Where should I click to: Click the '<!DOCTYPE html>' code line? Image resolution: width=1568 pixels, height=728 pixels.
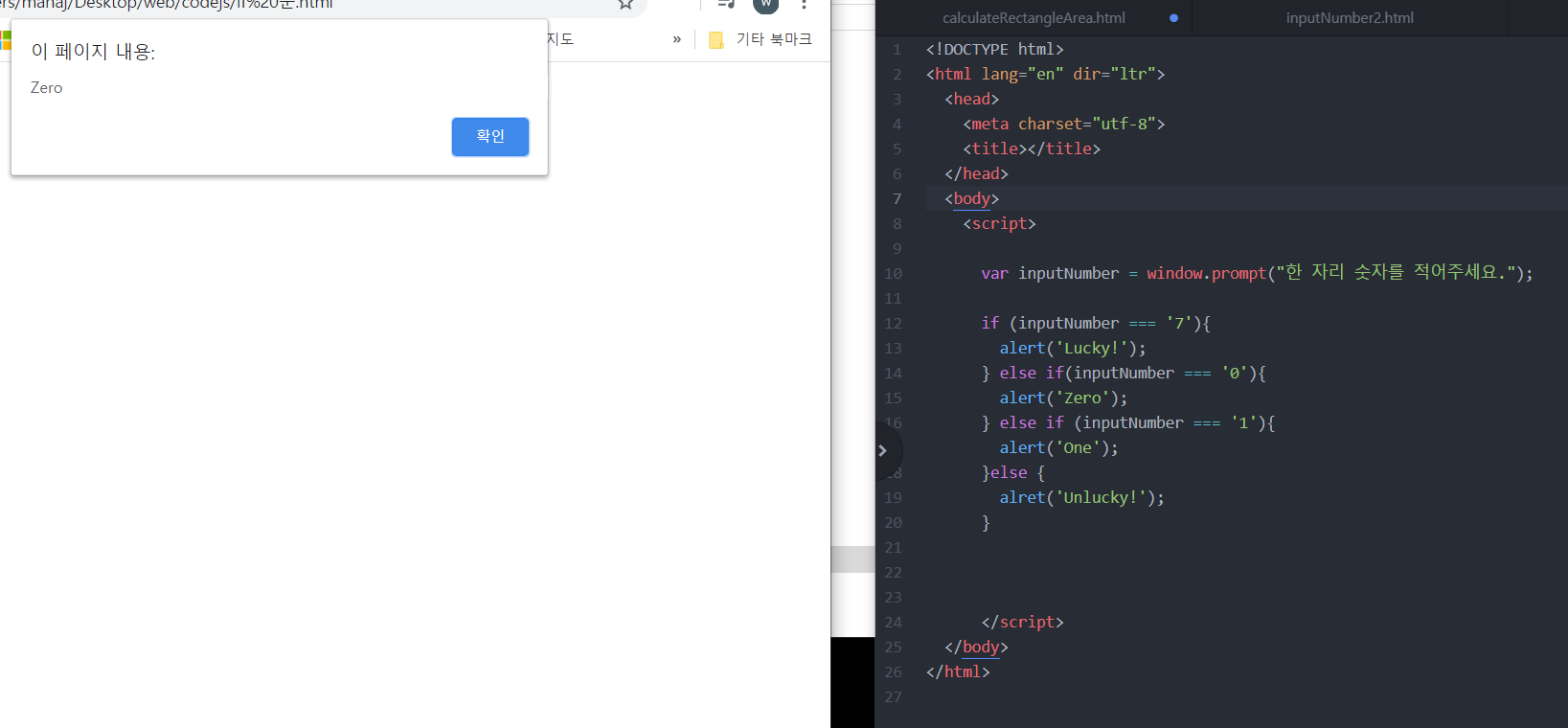click(995, 50)
